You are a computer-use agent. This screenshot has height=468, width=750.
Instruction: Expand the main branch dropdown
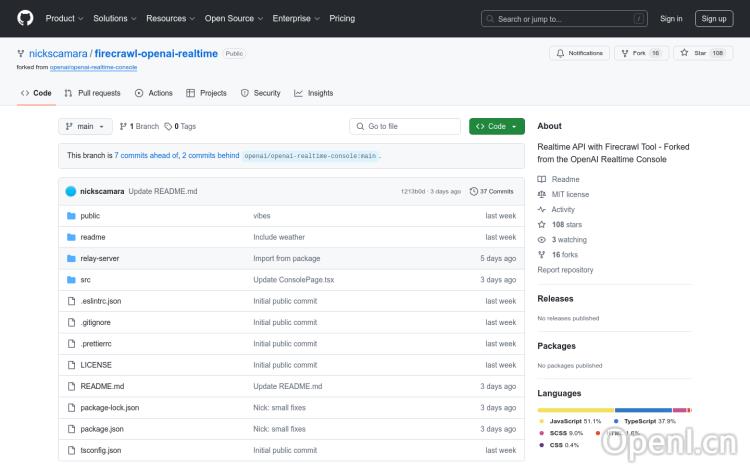(84, 126)
